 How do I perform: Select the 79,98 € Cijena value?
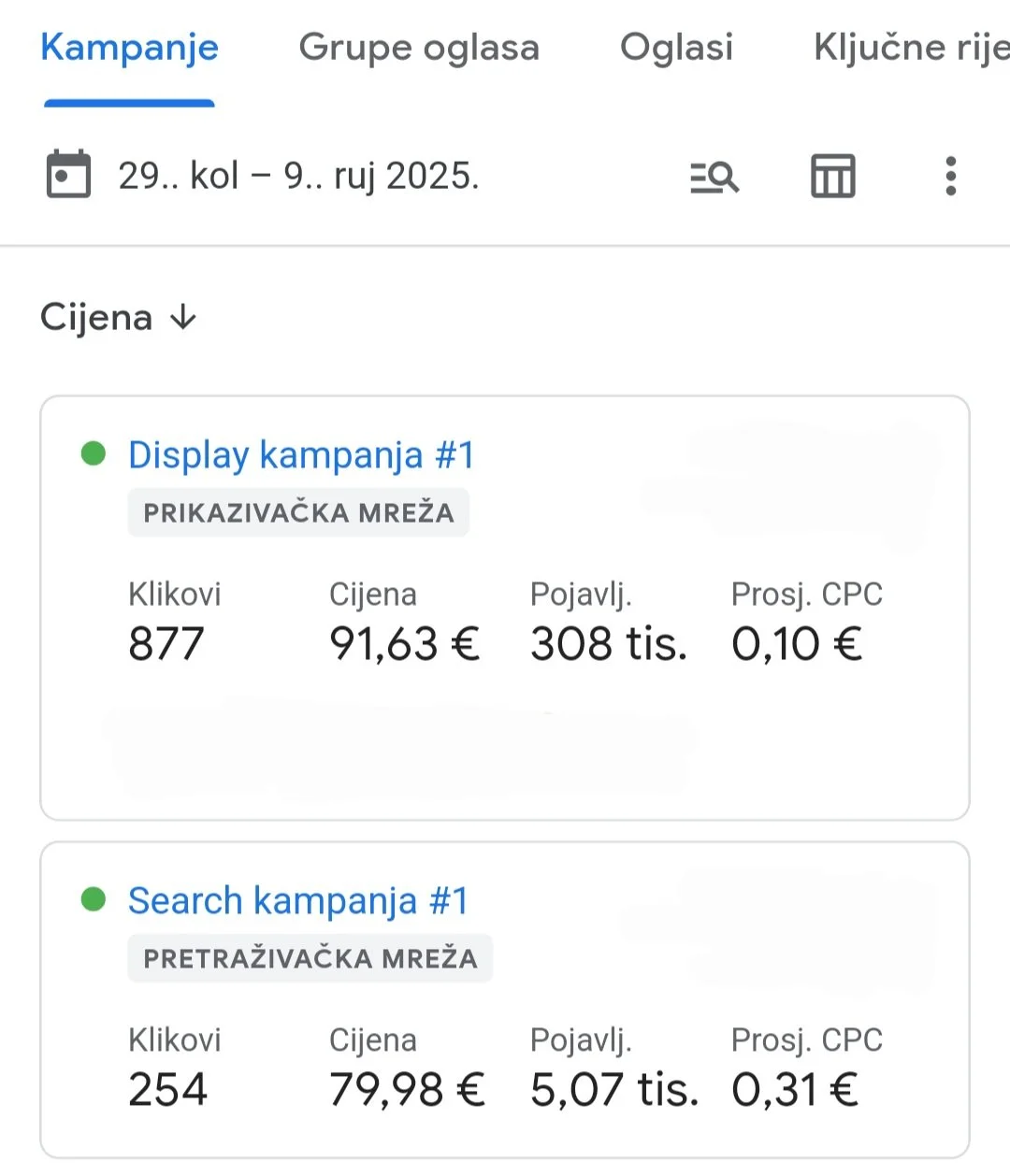[x=406, y=1090]
